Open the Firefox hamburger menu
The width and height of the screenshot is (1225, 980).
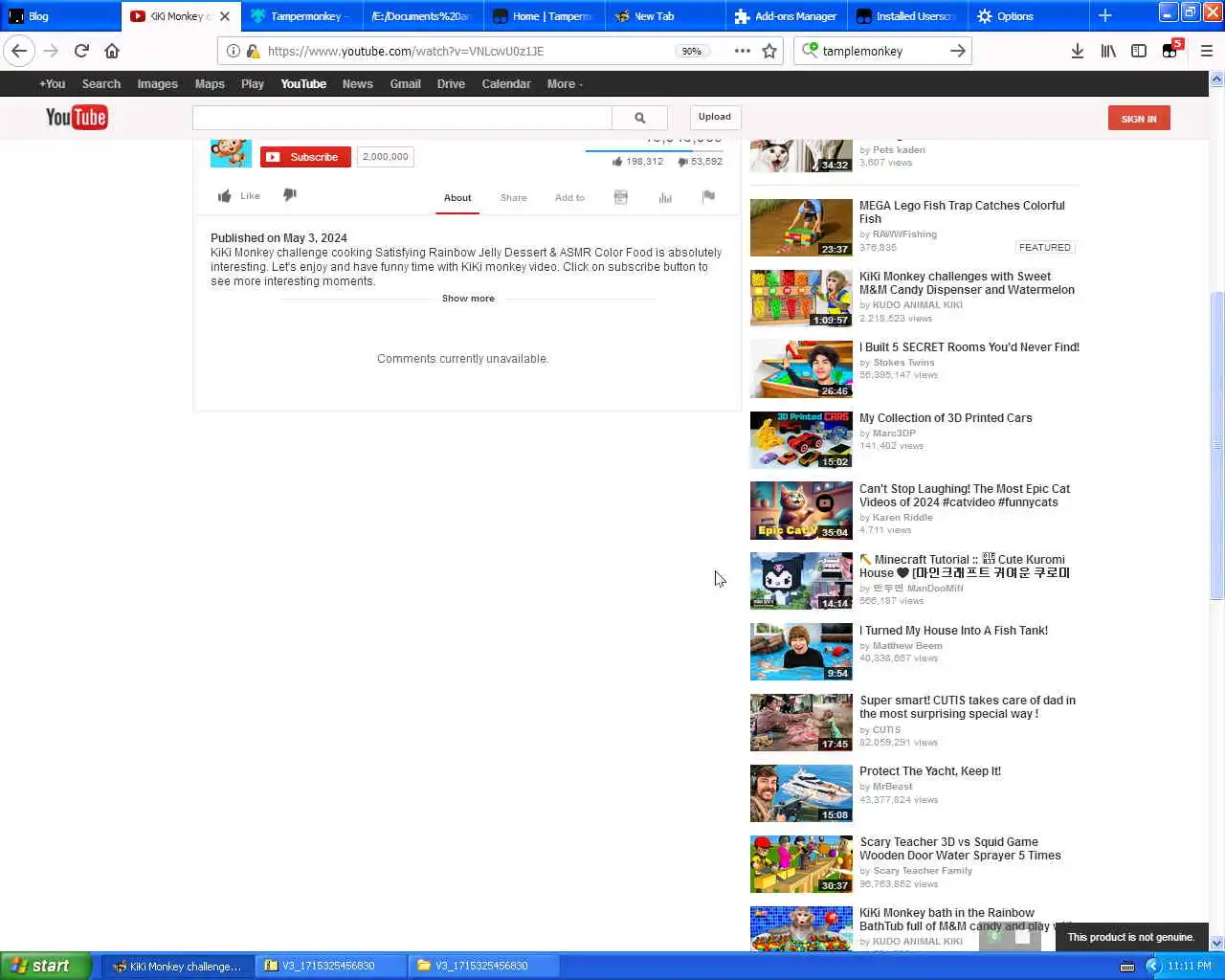(x=1206, y=51)
